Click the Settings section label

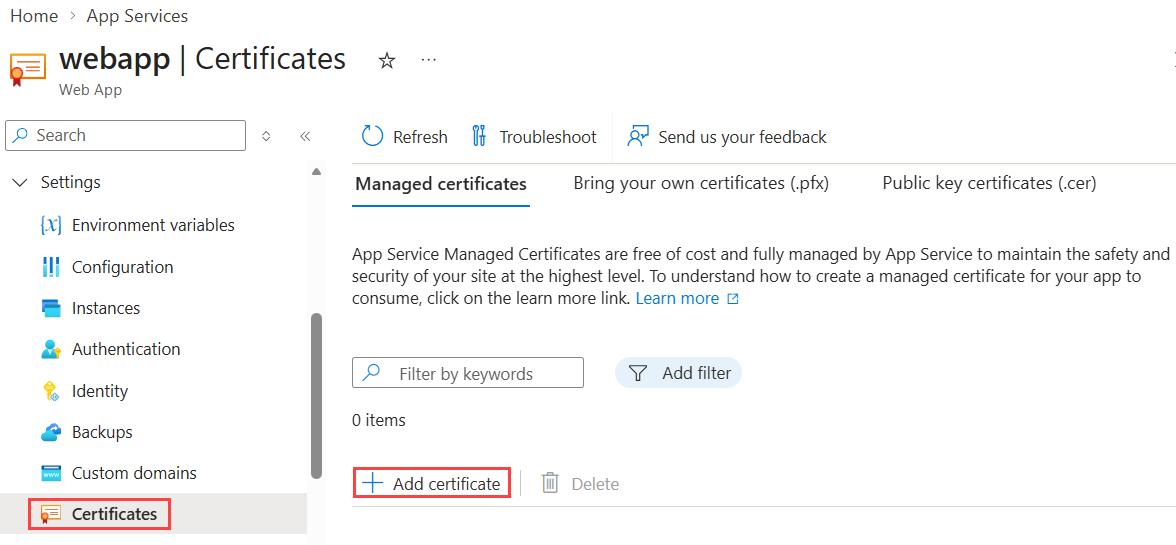(x=70, y=182)
